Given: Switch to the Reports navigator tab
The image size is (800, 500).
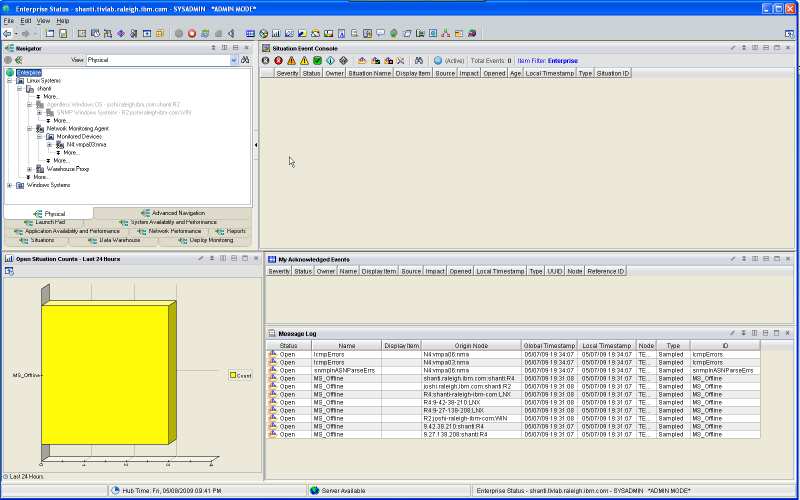Looking at the screenshot, I should [x=231, y=231].
